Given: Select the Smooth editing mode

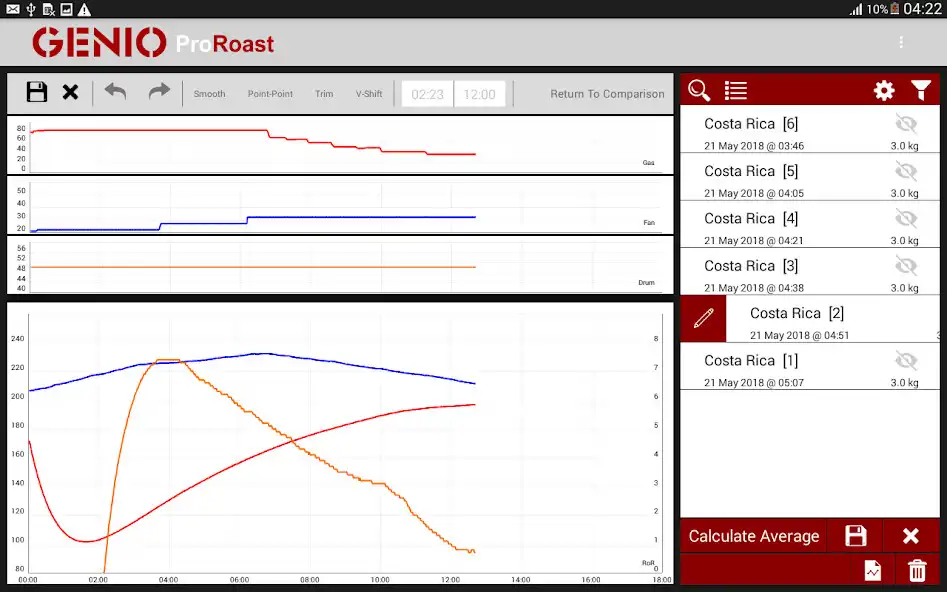Looking at the screenshot, I should point(209,94).
